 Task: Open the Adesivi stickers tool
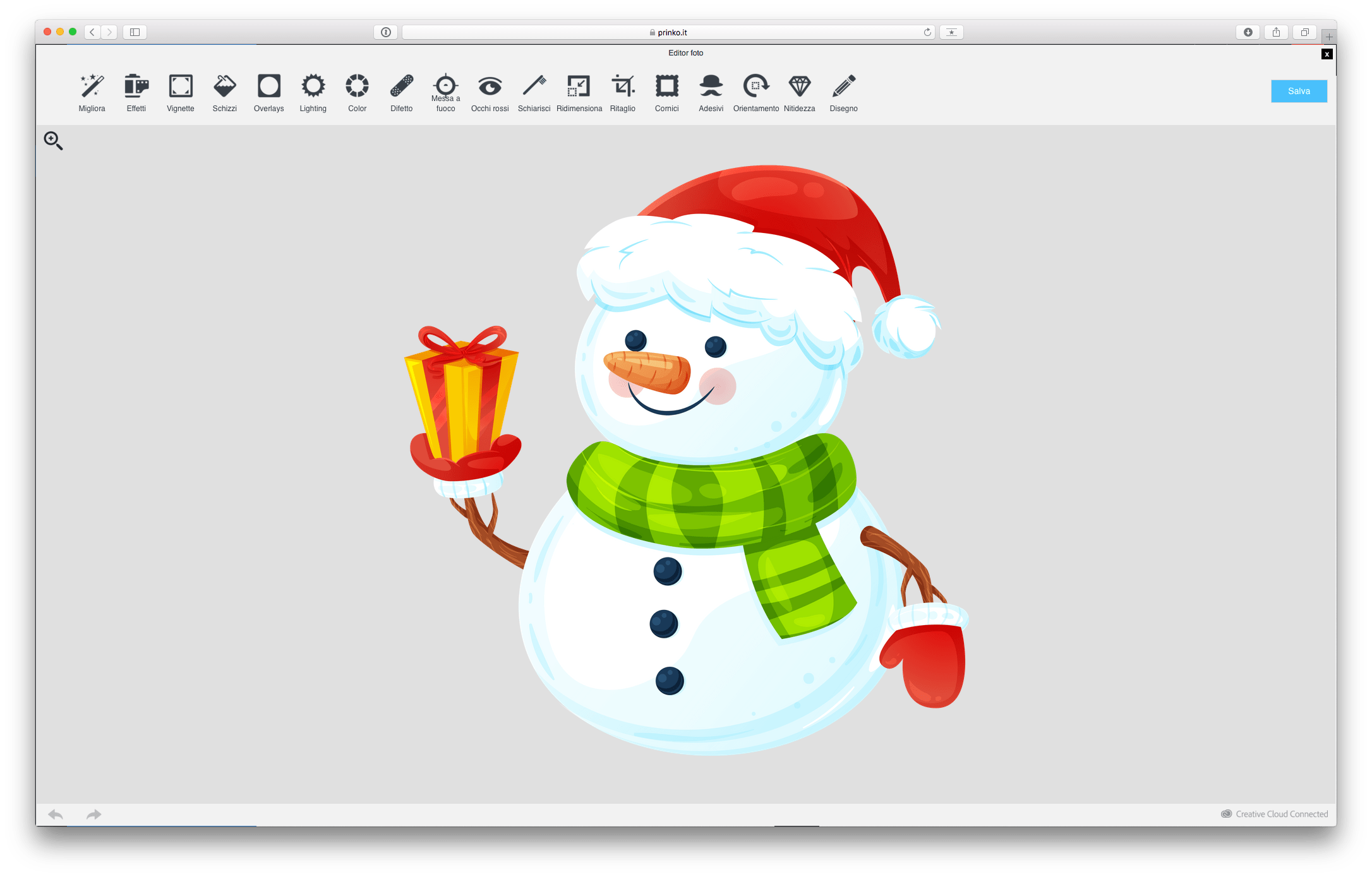pyautogui.click(x=711, y=93)
